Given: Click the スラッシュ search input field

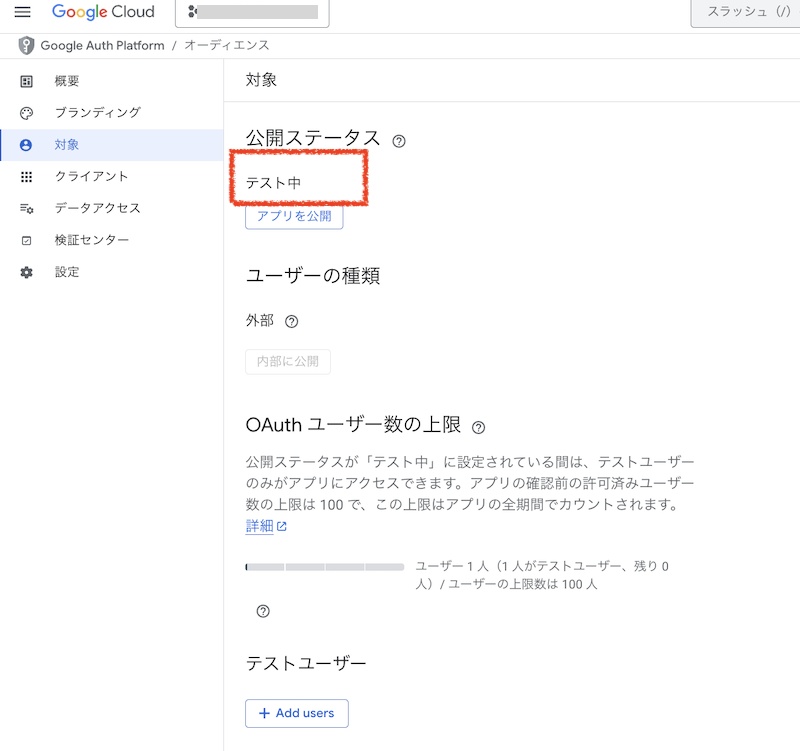Looking at the screenshot, I should coord(745,13).
